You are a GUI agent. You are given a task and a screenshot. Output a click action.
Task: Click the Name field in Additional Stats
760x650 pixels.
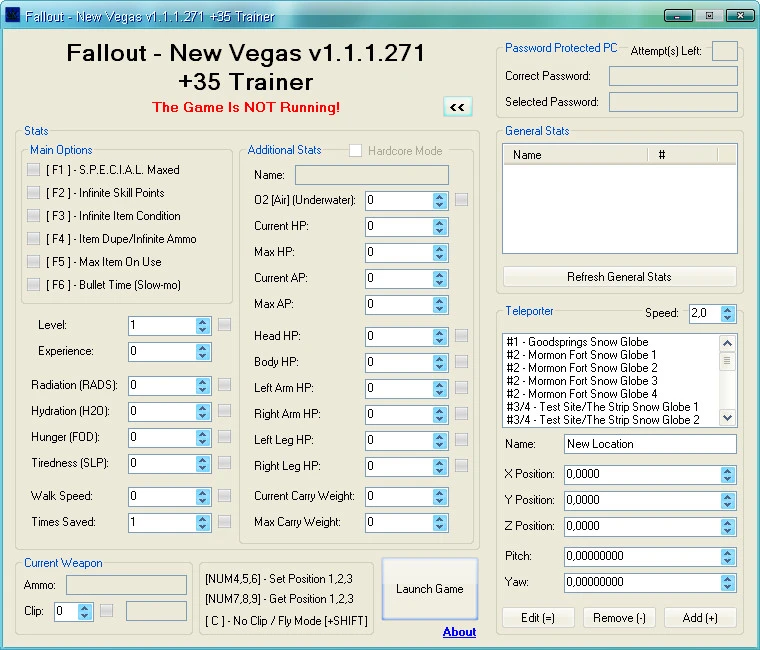point(372,175)
